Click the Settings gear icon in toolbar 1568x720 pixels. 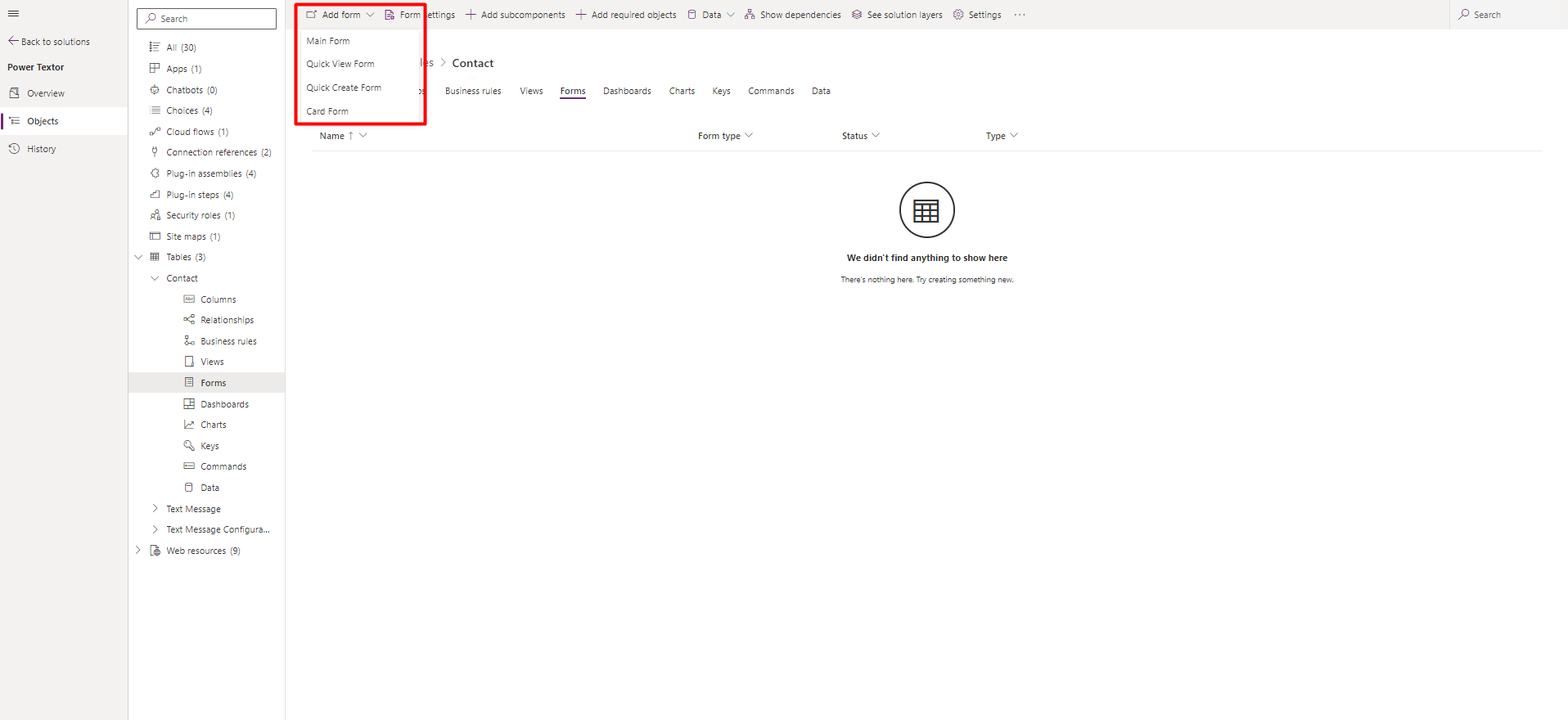[958, 15]
